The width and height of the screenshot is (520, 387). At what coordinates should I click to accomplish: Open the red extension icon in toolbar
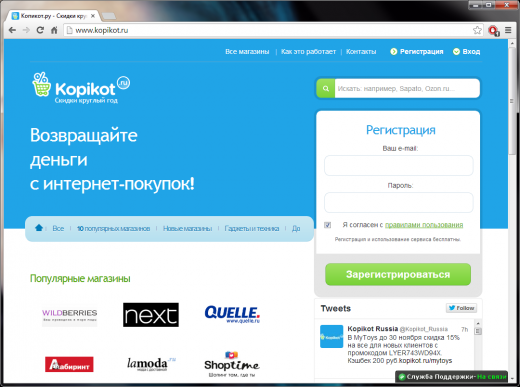click(493, 31)
